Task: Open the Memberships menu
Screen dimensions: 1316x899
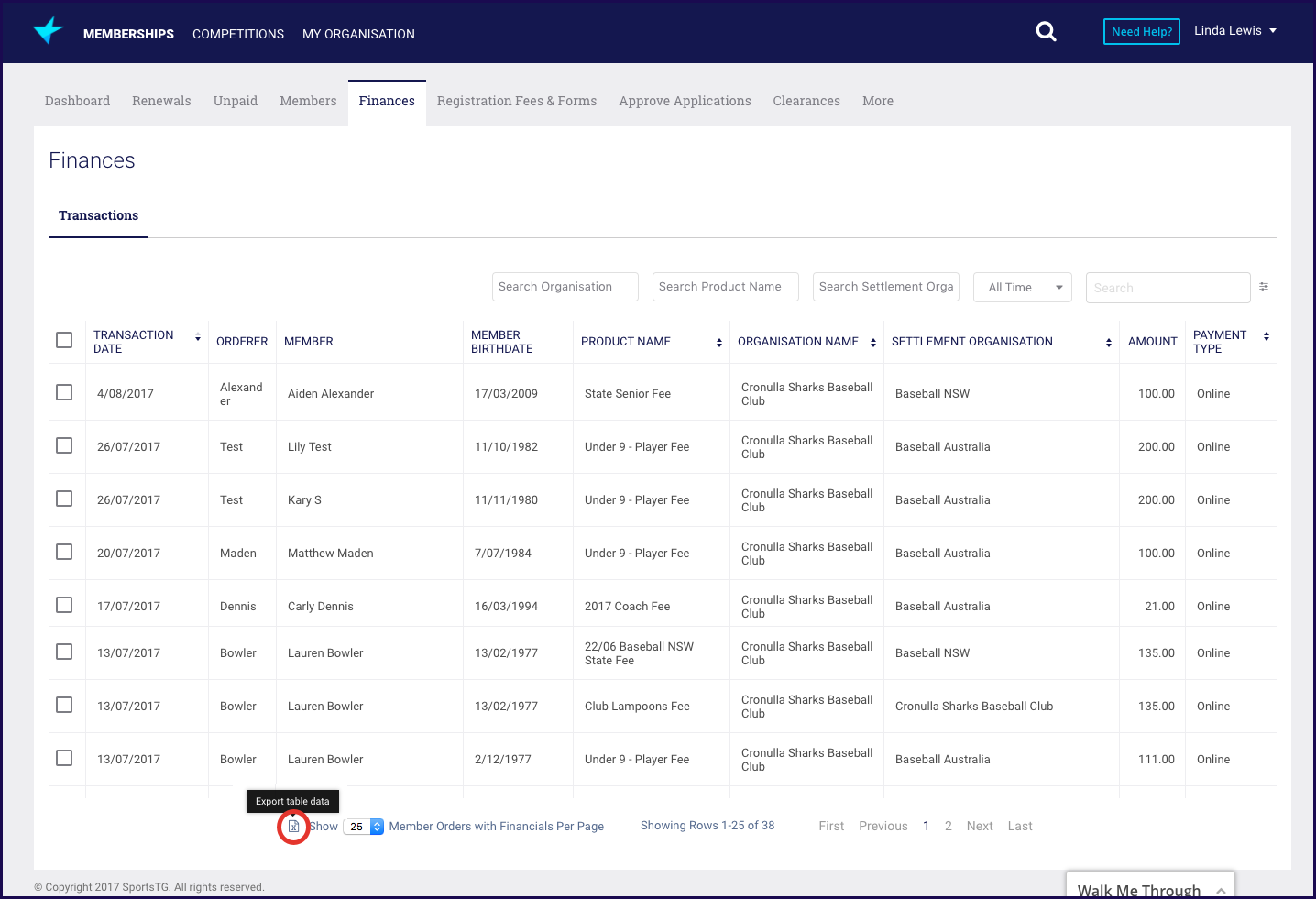Action: point(128,34)
